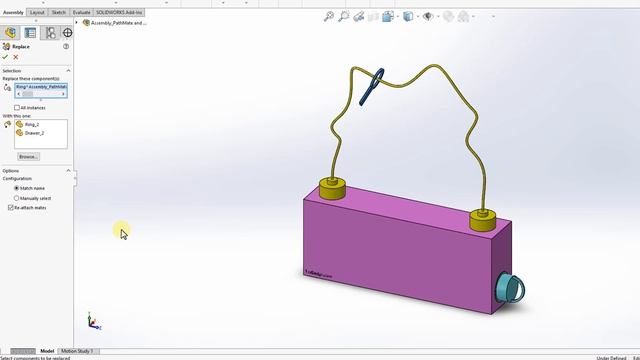Click the help icon next to Replace
Screen dimensions: 640x360
click(66, 47)
